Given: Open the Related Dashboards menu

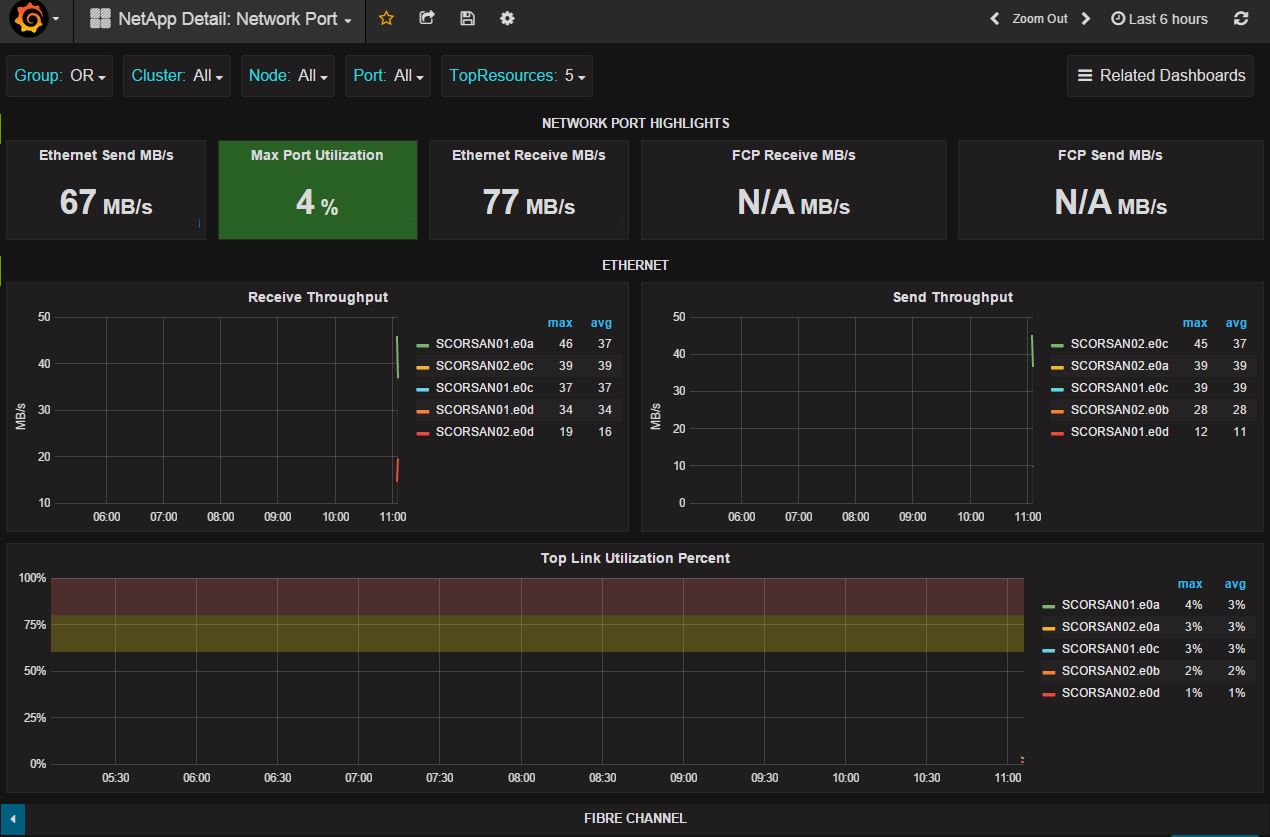Looking at the screenshot, I should pyautogui.click(x=1160, y=76).
